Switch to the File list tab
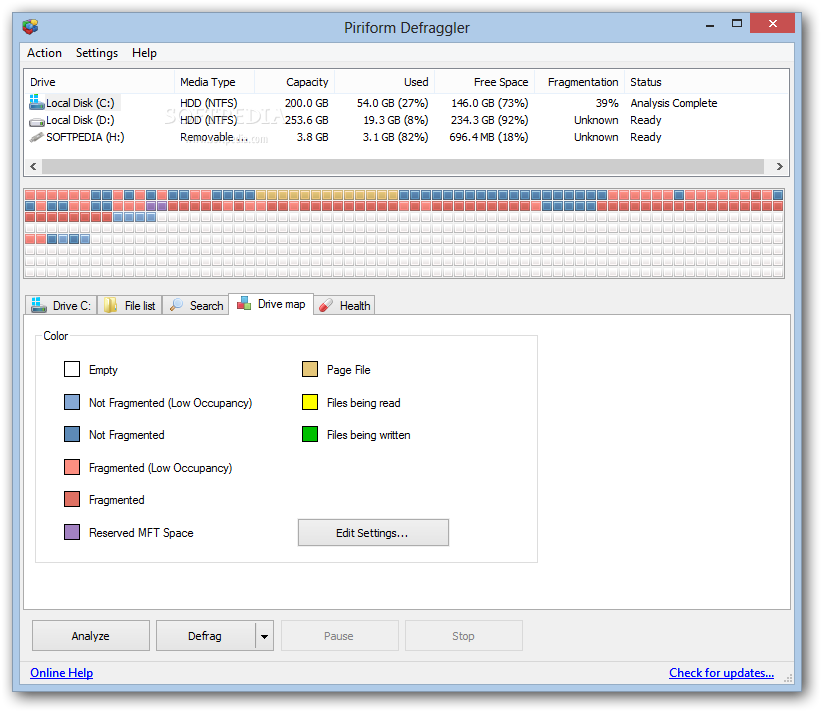This screenshot has width=822, height=712. tap(130, 305)
